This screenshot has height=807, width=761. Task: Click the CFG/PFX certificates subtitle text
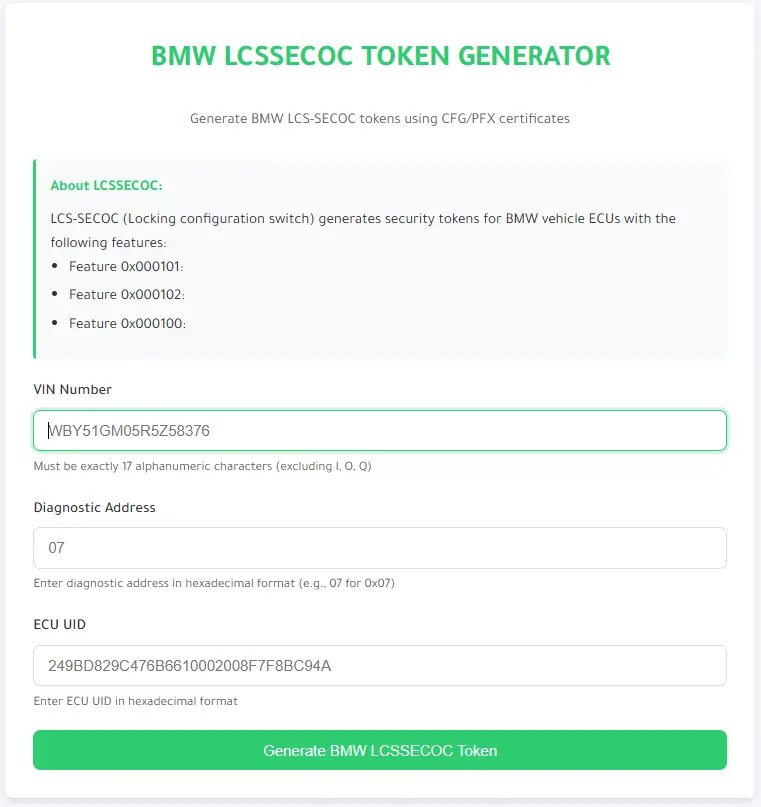pyautogui.click(x=380, y=118)
